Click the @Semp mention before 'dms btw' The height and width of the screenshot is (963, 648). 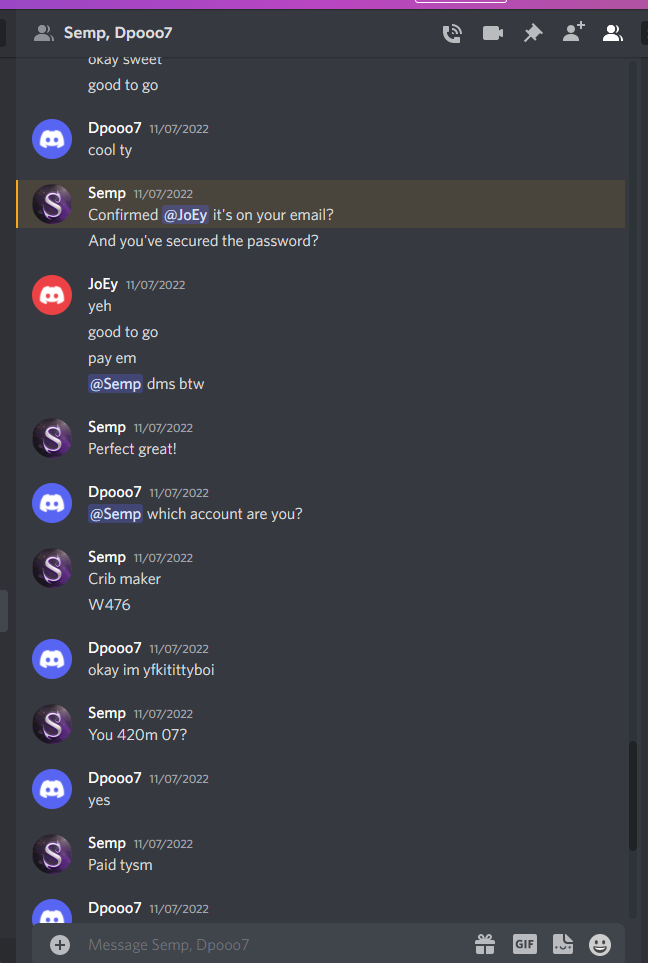click(115, 384)
